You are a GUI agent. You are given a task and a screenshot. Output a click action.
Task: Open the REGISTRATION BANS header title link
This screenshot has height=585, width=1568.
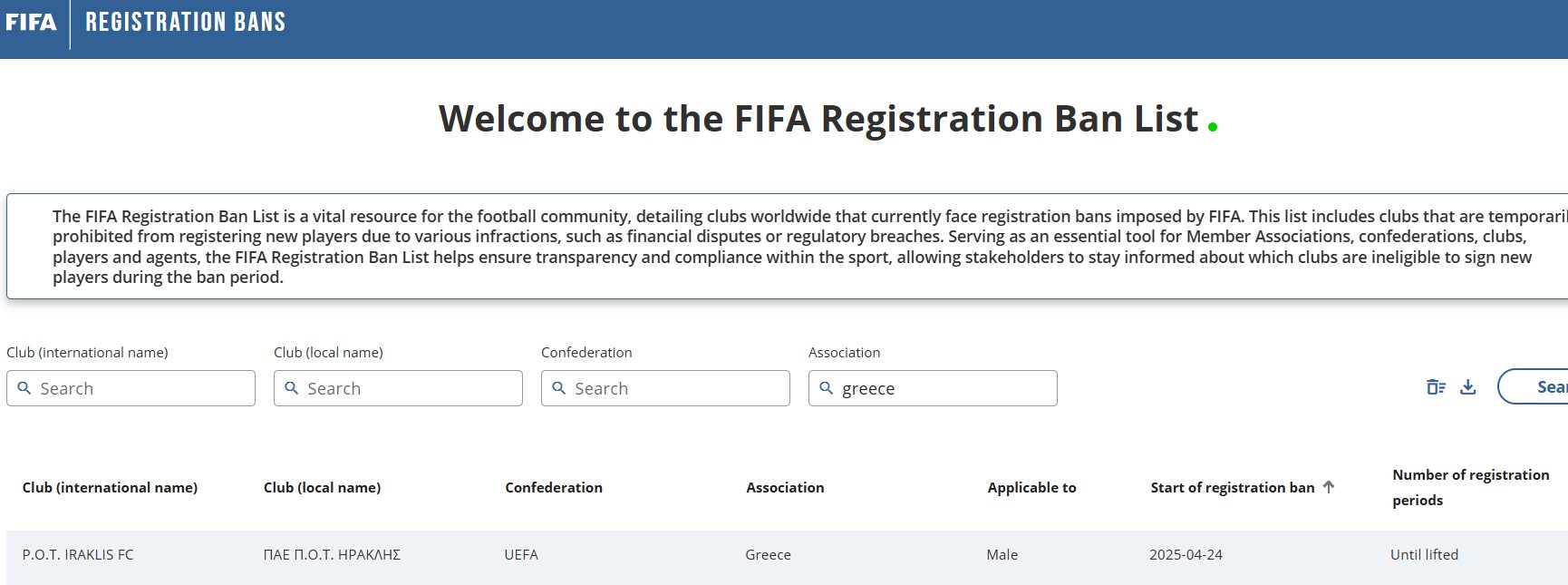(185, 22)
